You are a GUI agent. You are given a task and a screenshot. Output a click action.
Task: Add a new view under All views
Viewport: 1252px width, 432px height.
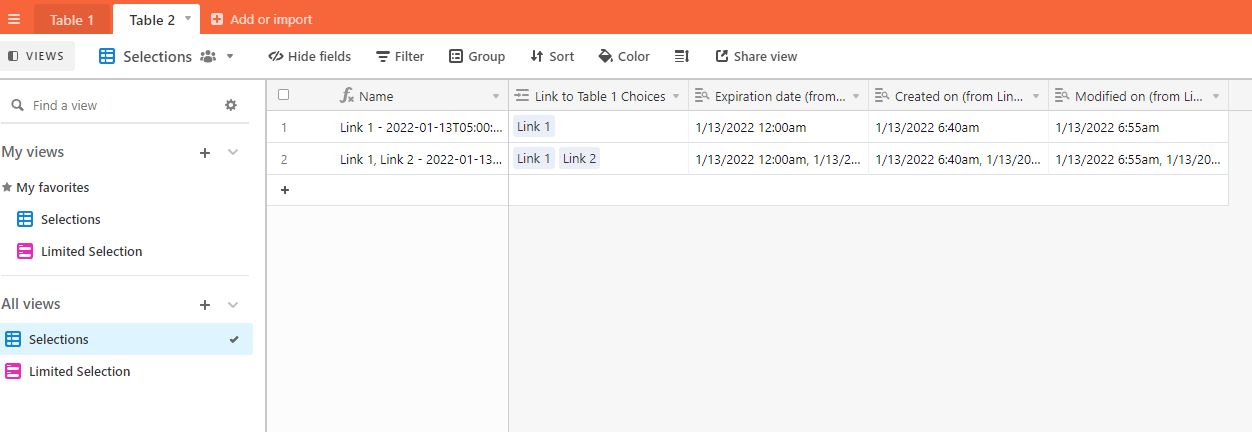205,304
